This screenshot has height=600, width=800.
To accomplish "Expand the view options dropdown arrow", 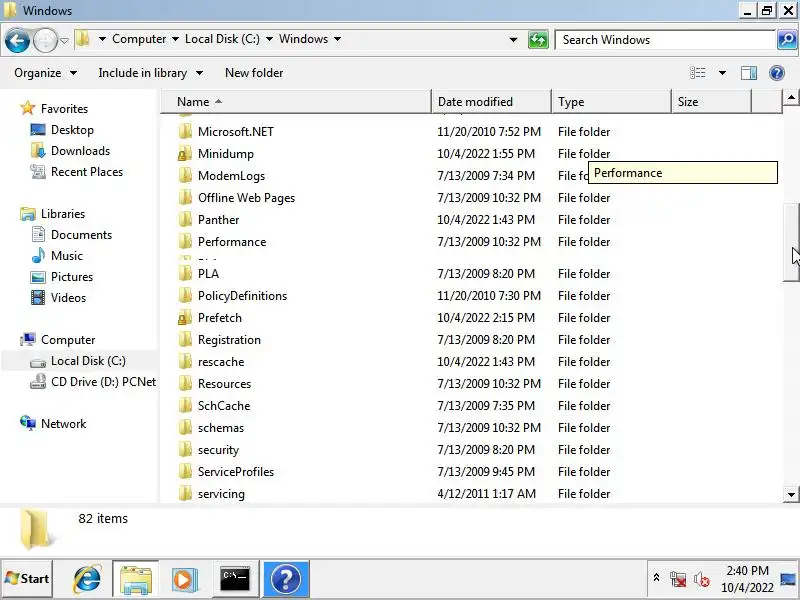I will click(722, 73).
